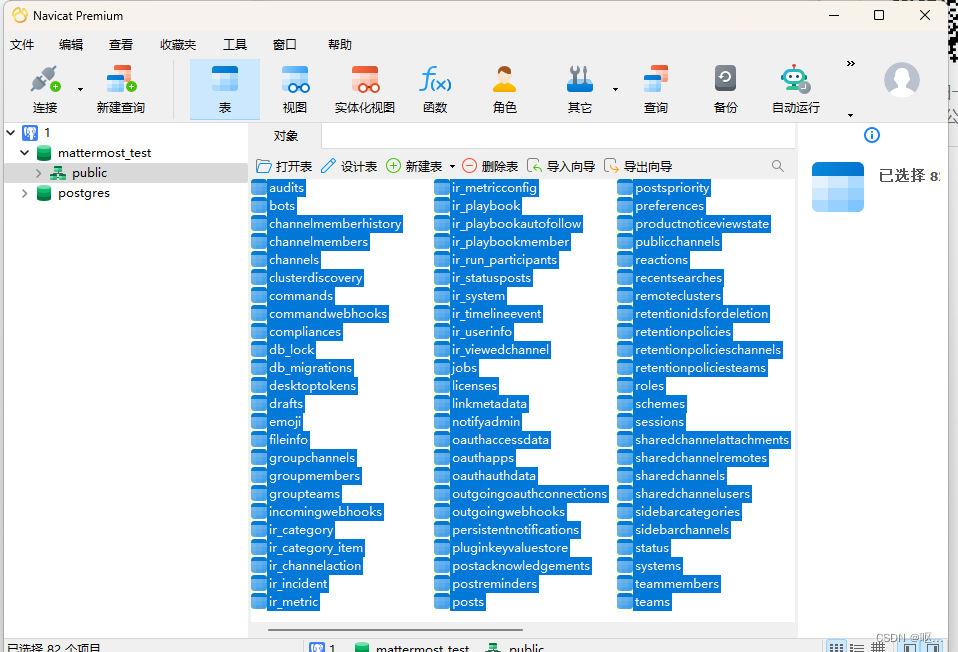Viewport: 958px width, 652px height.
Task: Select the mattermost_test database in tree
Action: pos(104,153)
